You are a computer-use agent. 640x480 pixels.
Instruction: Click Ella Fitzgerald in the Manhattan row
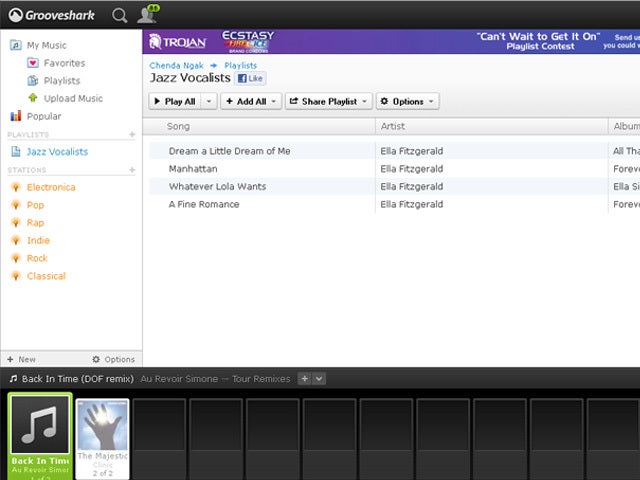[411, 169]
